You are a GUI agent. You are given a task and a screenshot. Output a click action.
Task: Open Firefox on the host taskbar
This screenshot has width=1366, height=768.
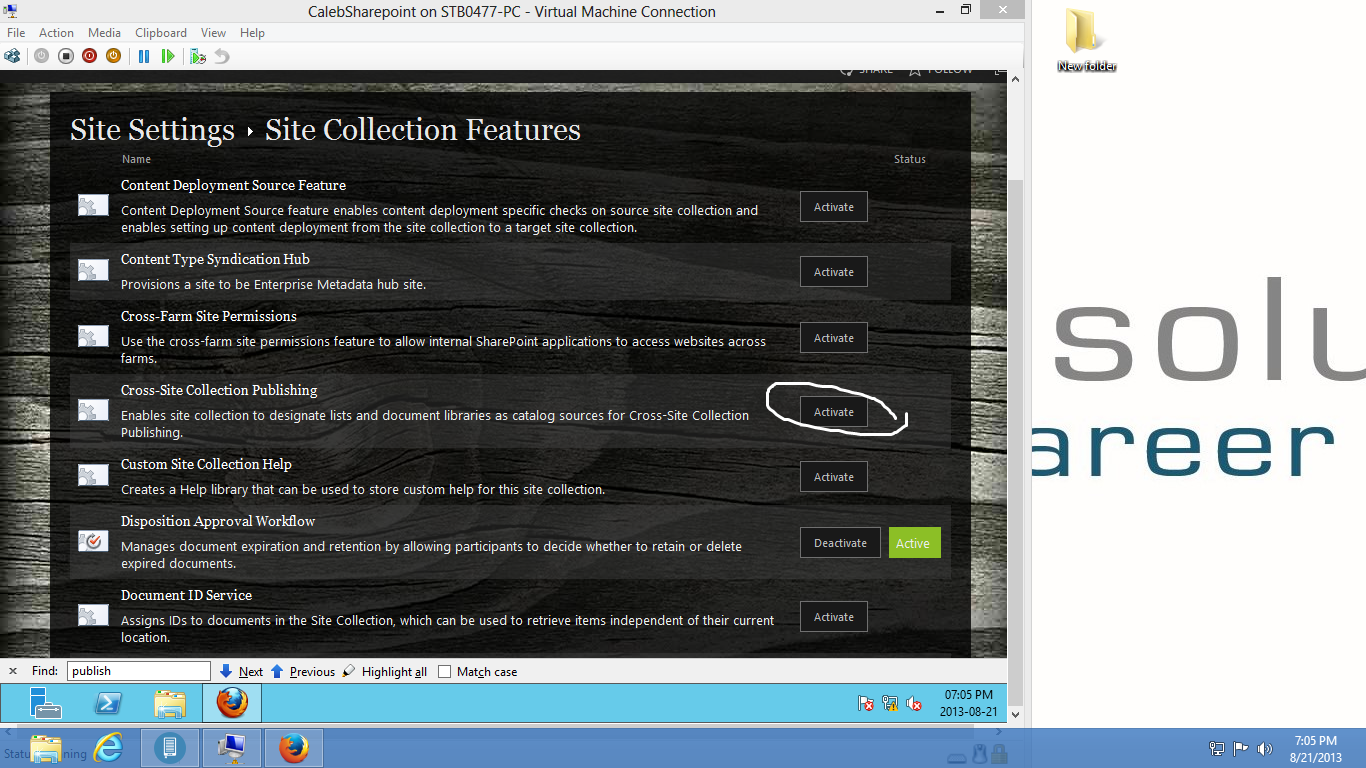click(294, 748)
